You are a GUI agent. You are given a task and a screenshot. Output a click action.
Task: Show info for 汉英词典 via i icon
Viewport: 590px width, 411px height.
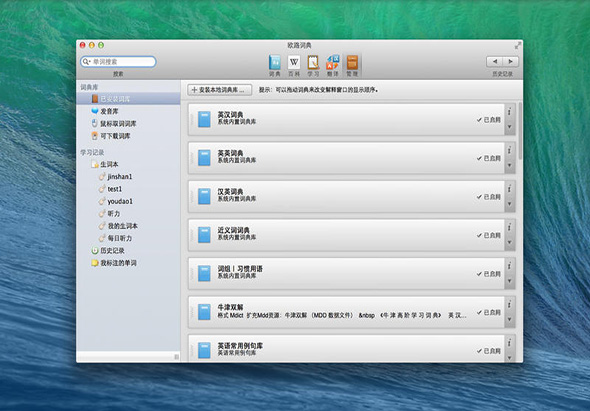[x=510, y=189]
